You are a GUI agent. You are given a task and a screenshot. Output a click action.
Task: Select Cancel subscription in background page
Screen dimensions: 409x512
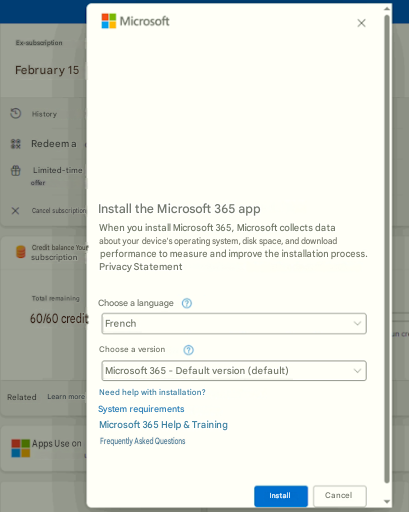59,211
